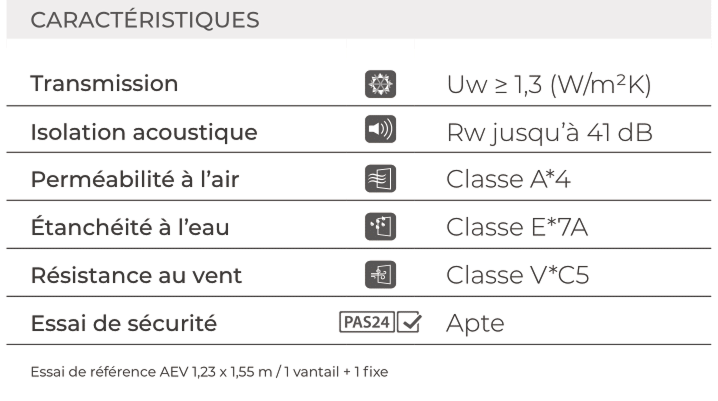Click the PAS24 security badge

tap(366, 322)
